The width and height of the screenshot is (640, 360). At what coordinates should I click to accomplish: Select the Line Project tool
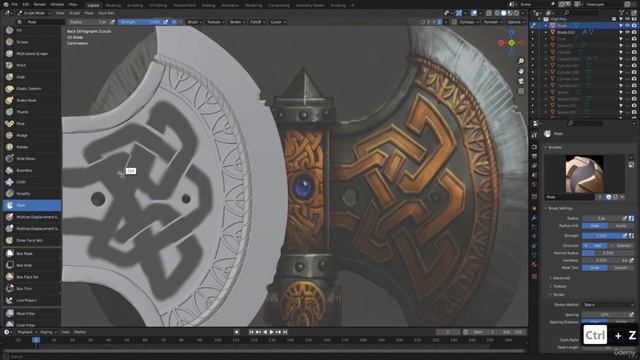click(x=32, y=300)
